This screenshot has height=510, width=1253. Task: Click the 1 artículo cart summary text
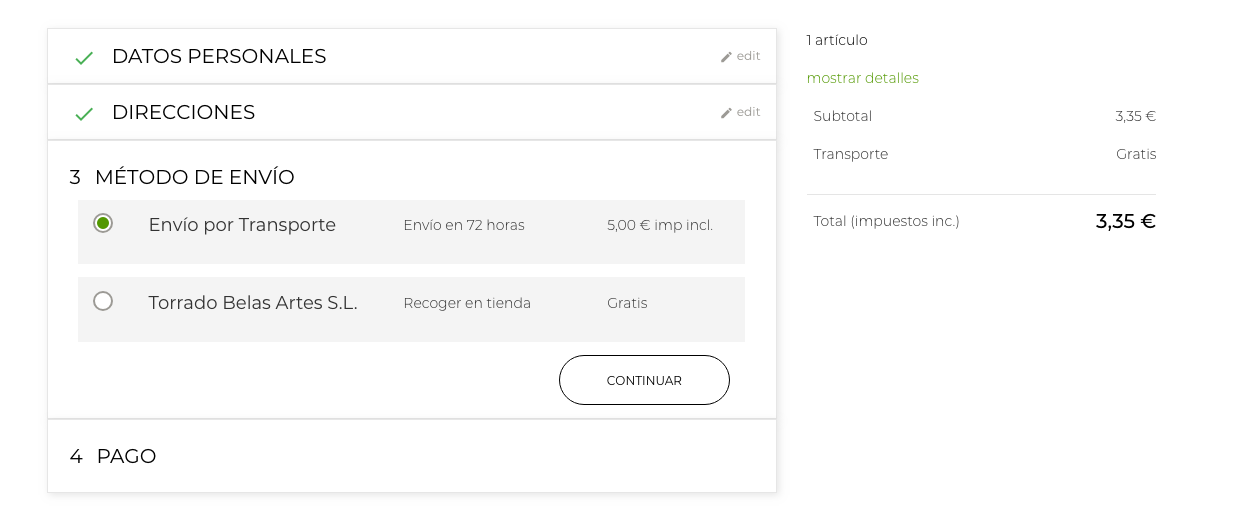[837, 40]
